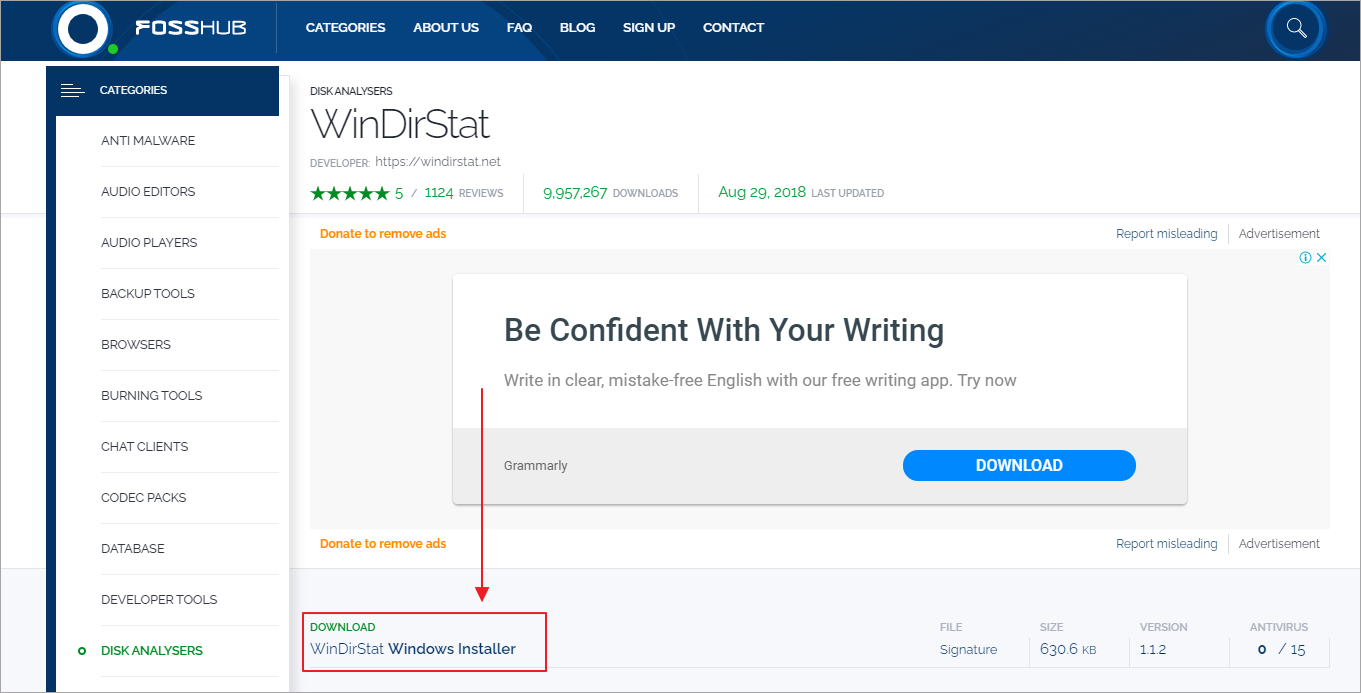
Task: Click the ad headline 'Be Confident With Your Writing'
Action: tap(724, 330)
